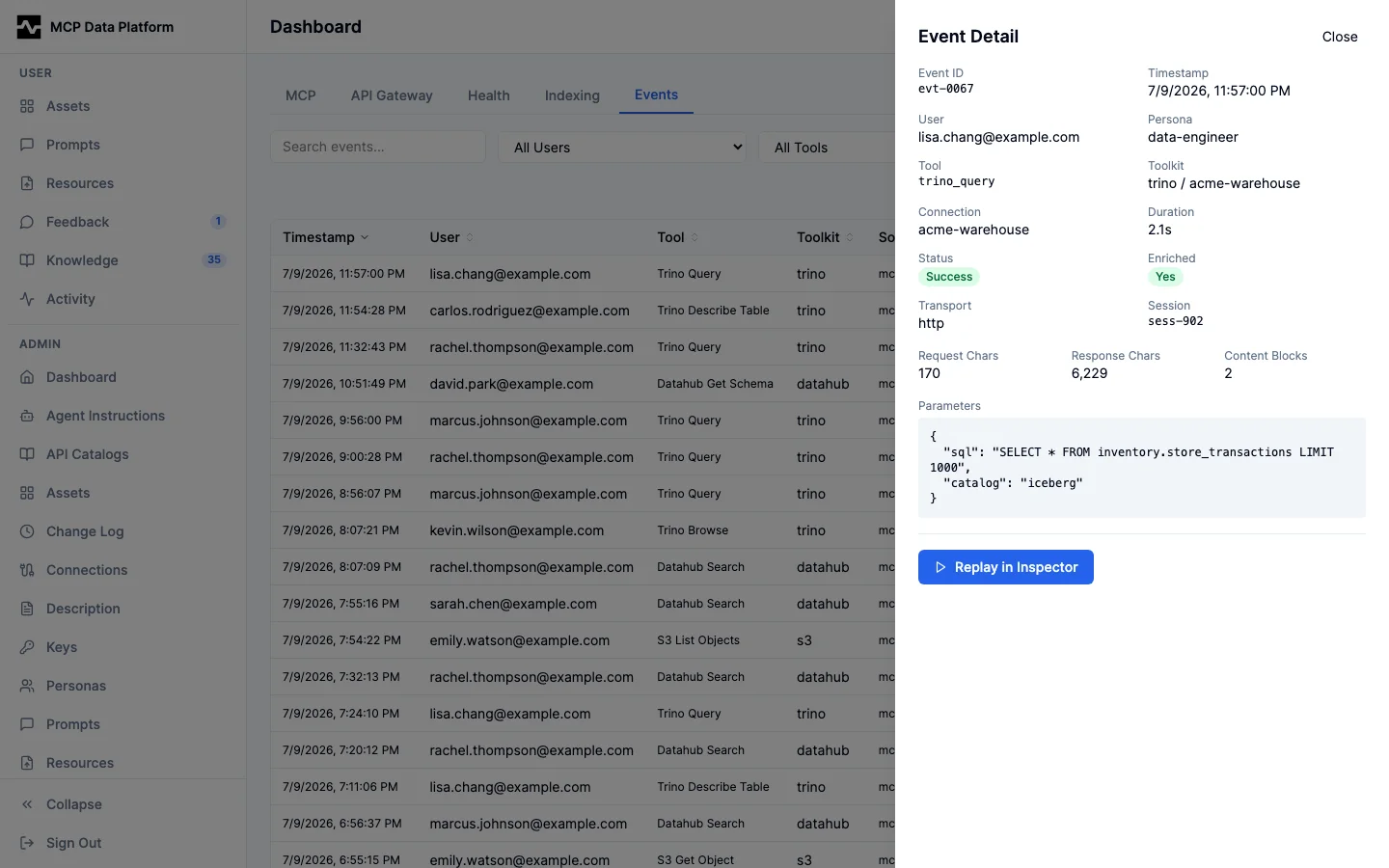Open the Activity pulse icon
Viewport: 1389px width, 868px height.
(x=27, y=299)
